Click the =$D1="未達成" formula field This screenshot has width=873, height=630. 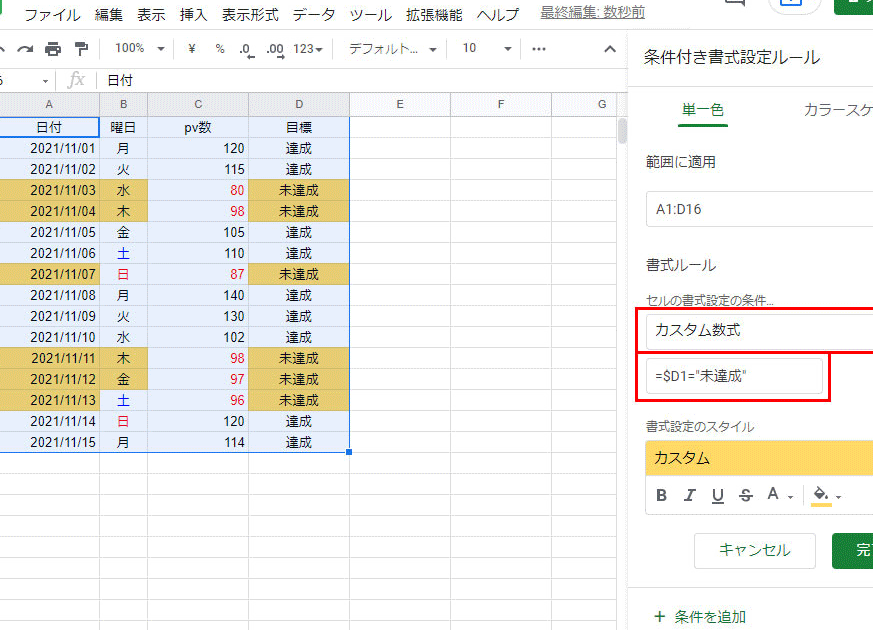click(x=734, y=376)
